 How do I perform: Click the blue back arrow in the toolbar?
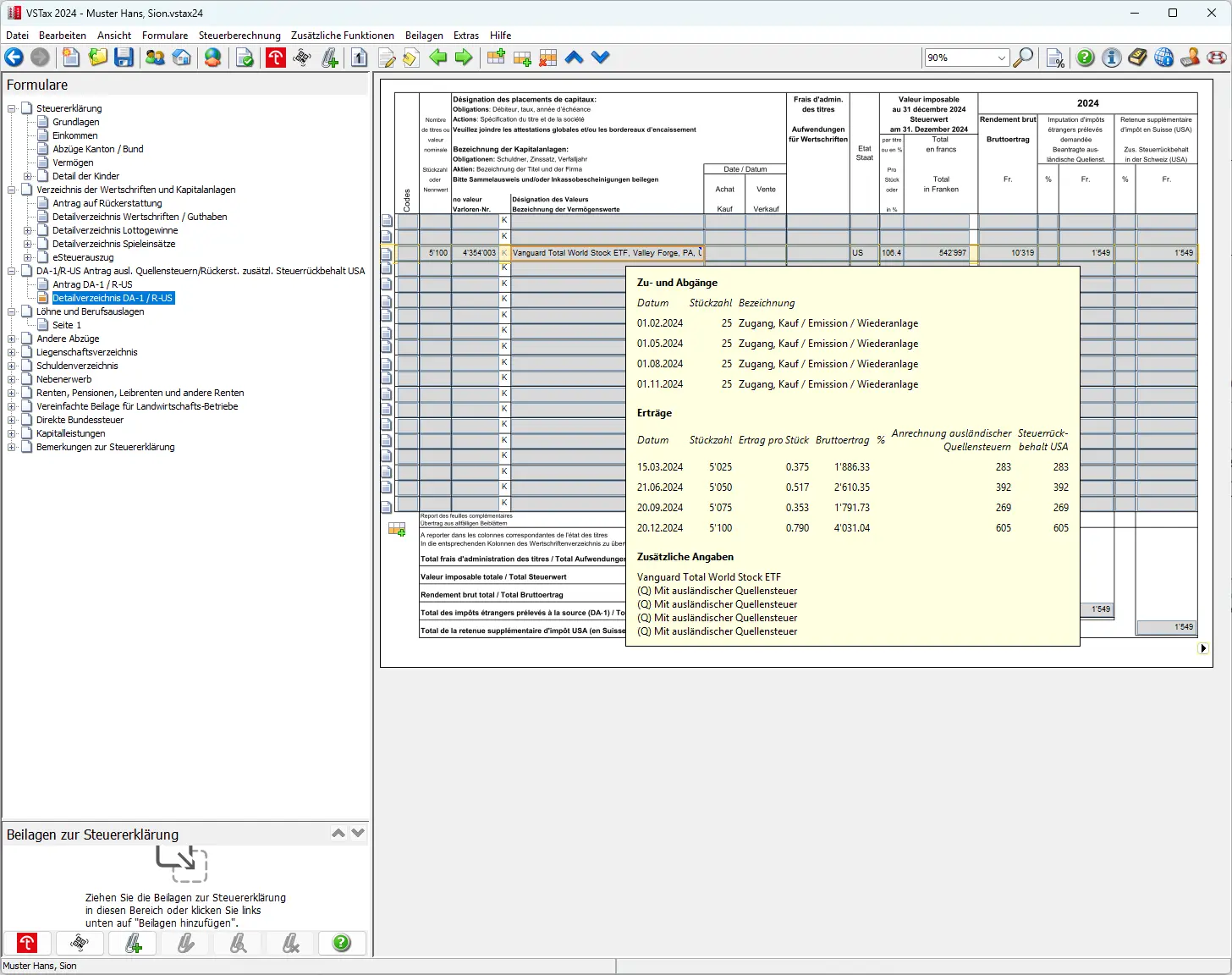click(x=14, y=58)
